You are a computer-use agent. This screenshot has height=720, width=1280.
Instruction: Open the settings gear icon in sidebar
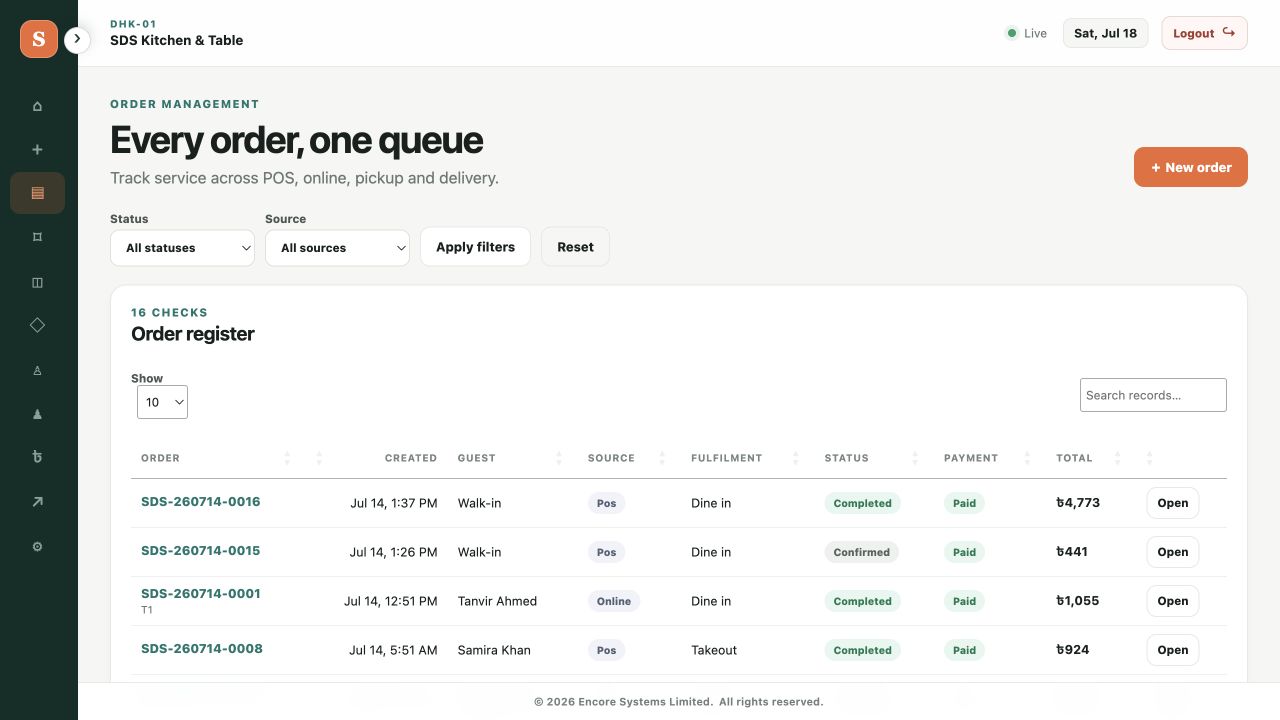coord(37,547)
